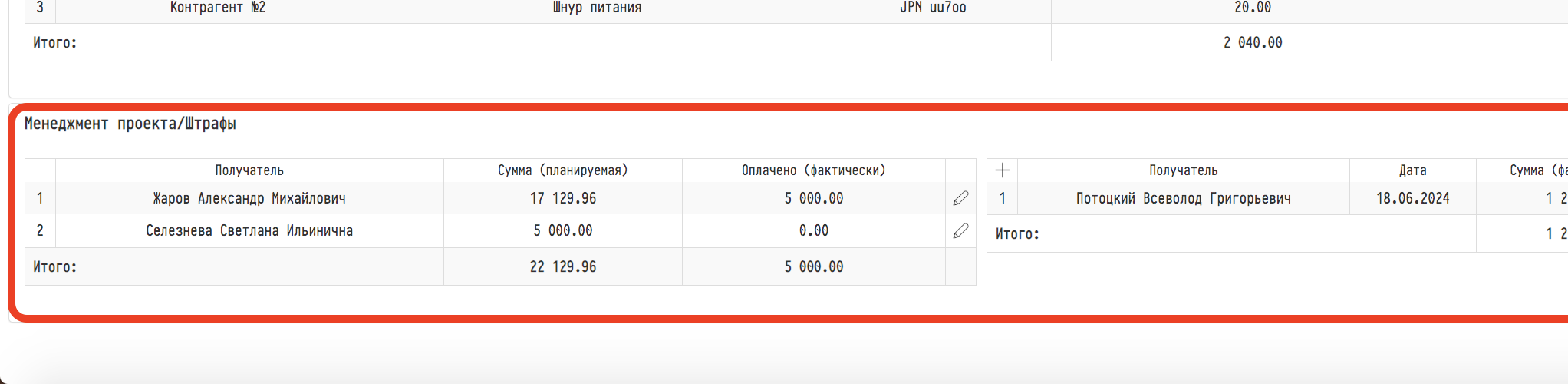The height and width of the screenshot is (384, 1568).
Task: Select the recipient cell Селезнева Светлана Ильинична
Action: point(249,230)
